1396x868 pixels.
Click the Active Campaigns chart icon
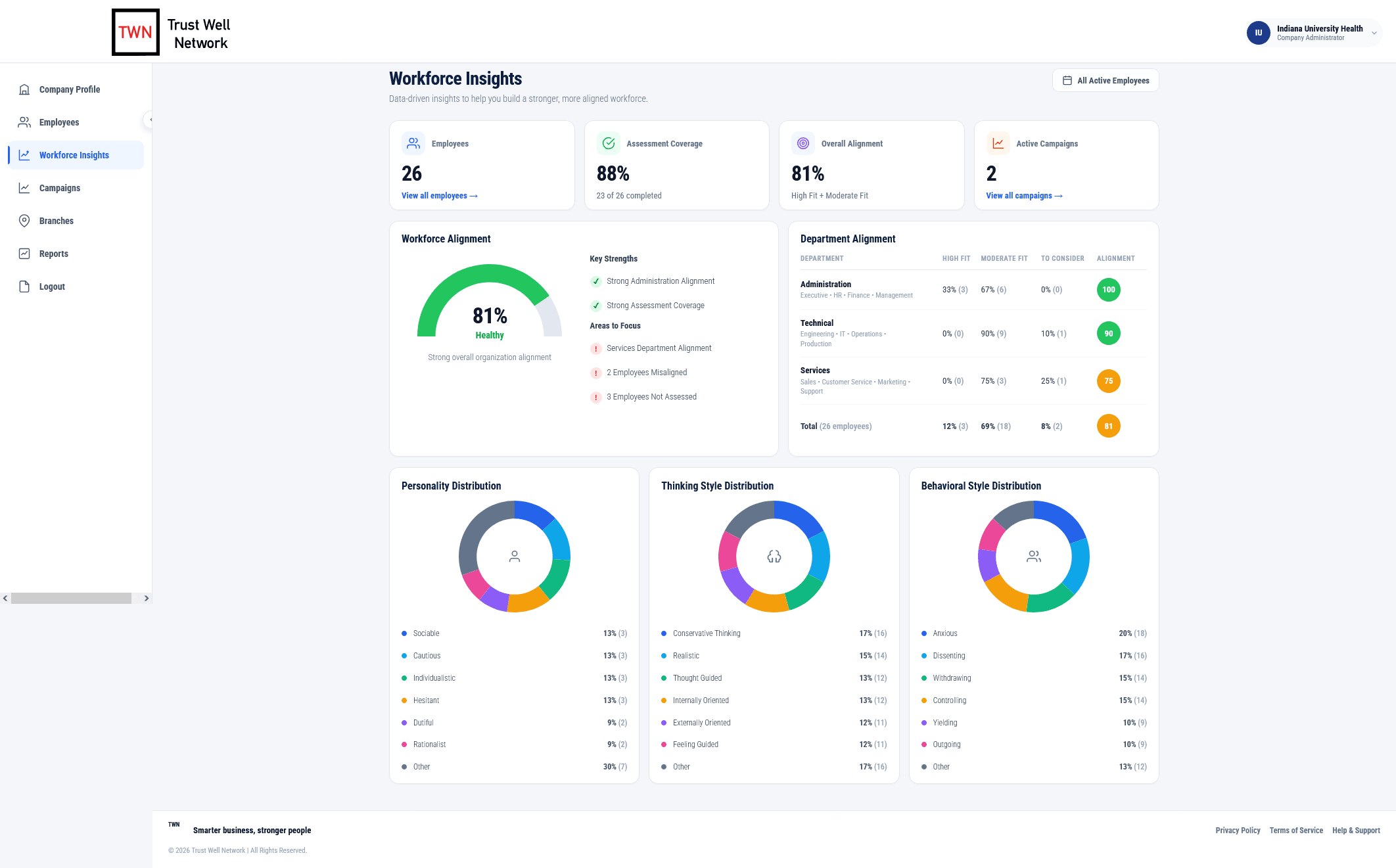[998, 143]
